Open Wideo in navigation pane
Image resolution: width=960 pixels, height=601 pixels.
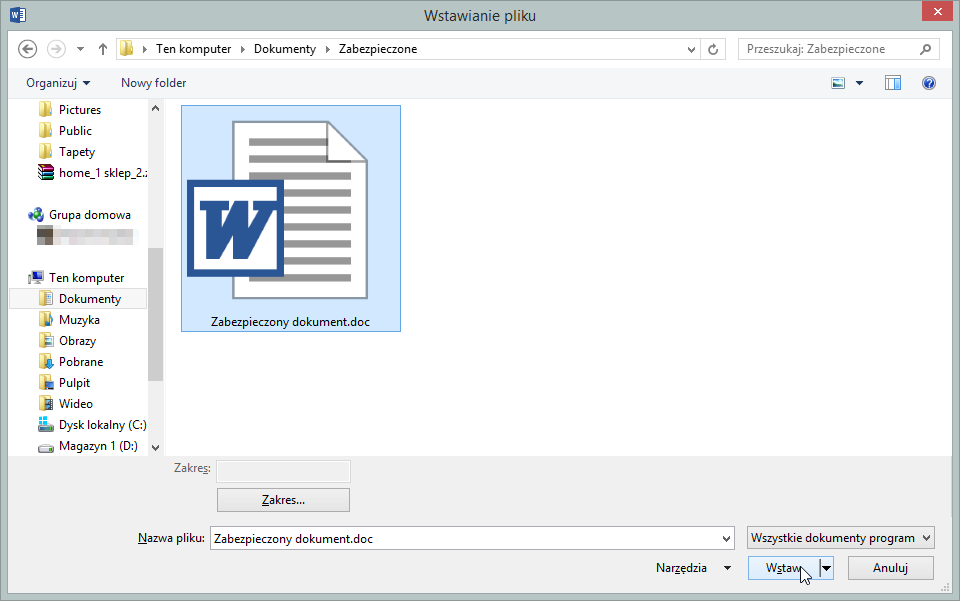(x=78, y=404)
